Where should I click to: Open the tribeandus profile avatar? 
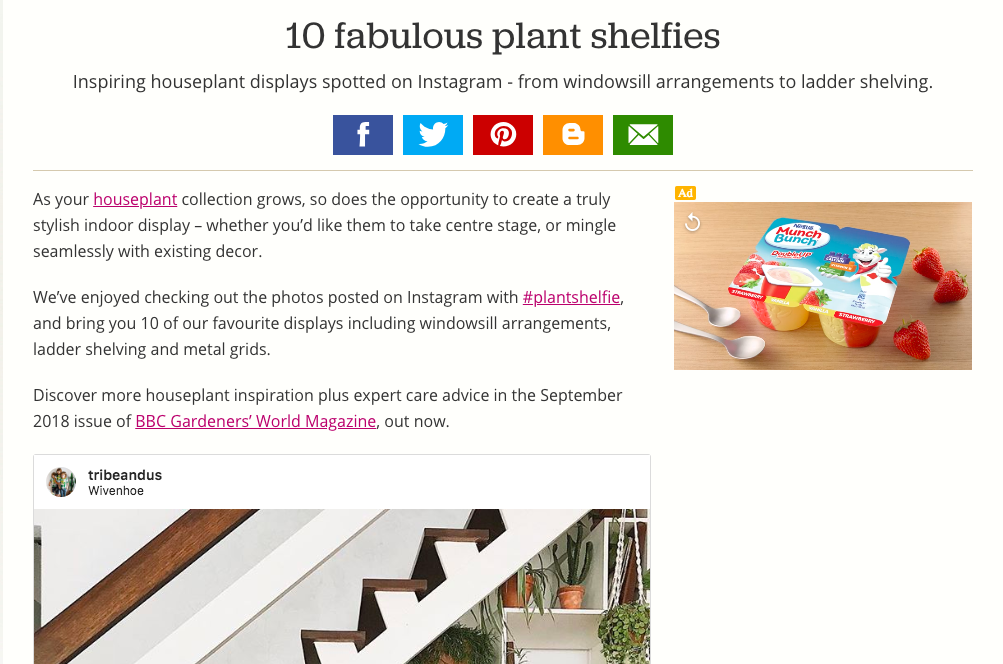coord(61,482)
